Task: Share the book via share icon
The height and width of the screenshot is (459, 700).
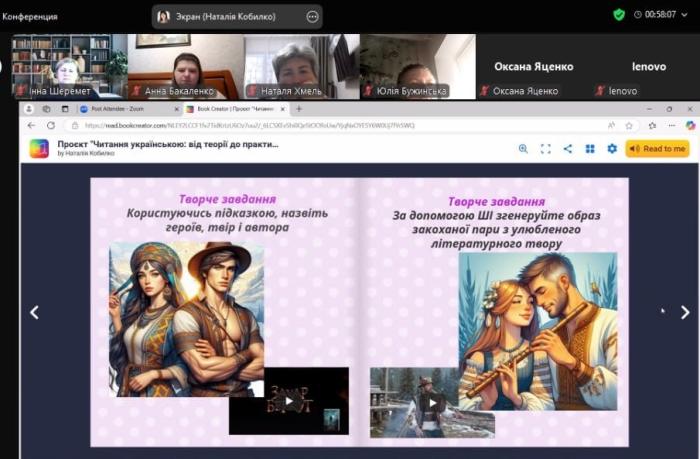Action: (x=568, y=149)
